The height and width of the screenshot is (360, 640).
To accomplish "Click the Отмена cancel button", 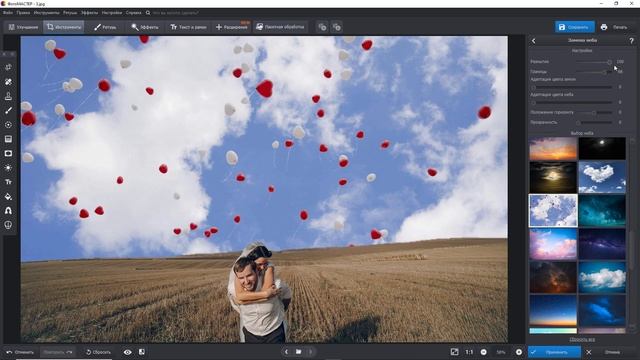I will click(x=612, y=352).
